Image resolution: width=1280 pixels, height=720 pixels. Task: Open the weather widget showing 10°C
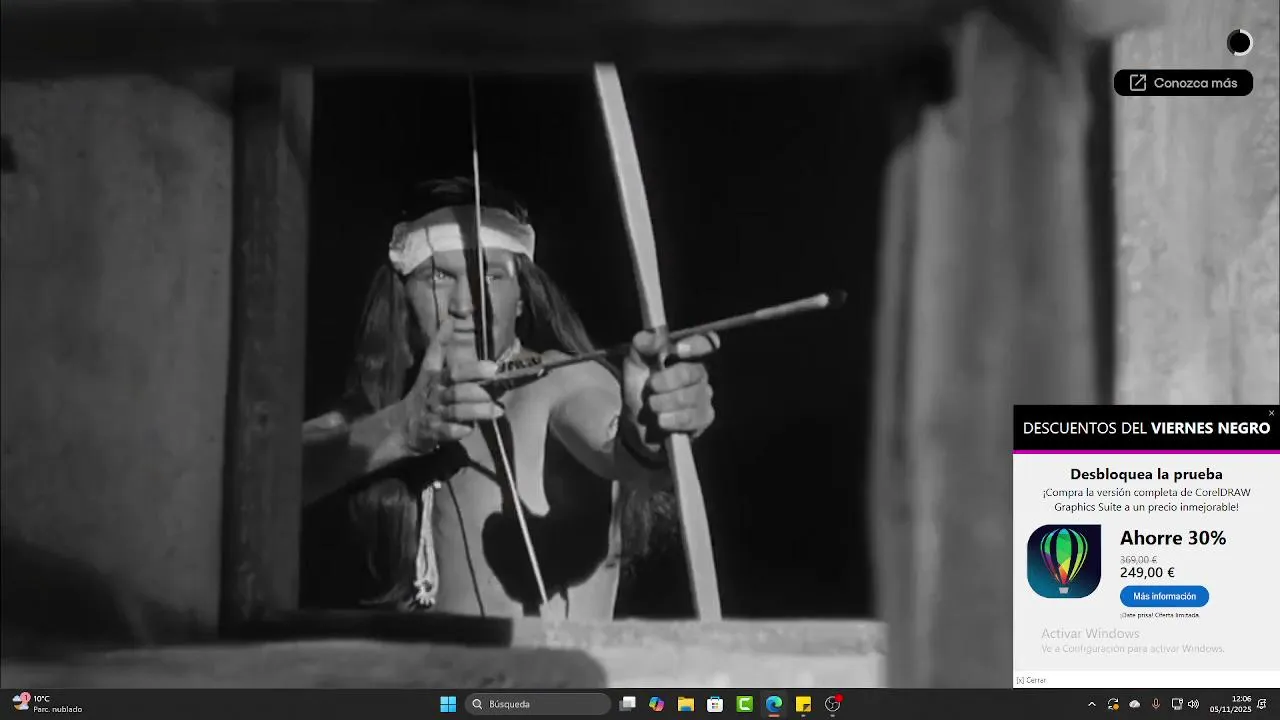tap(47, 704)
